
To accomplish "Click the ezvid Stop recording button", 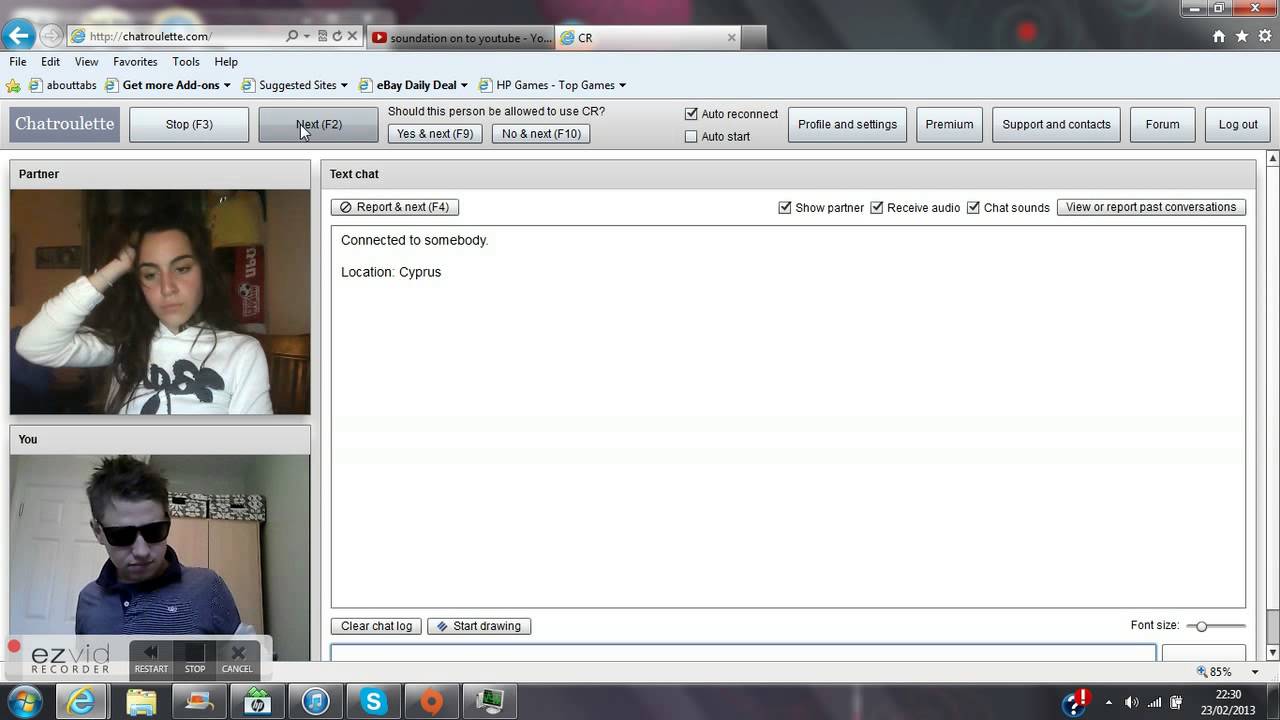I will (x=195, y=658).
